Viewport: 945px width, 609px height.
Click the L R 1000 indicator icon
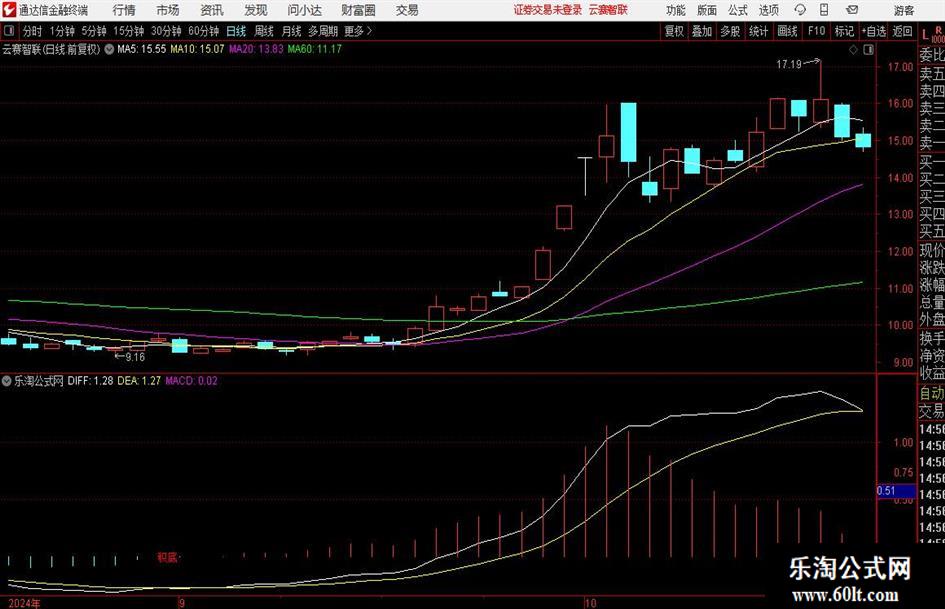(x=932, y=34)
